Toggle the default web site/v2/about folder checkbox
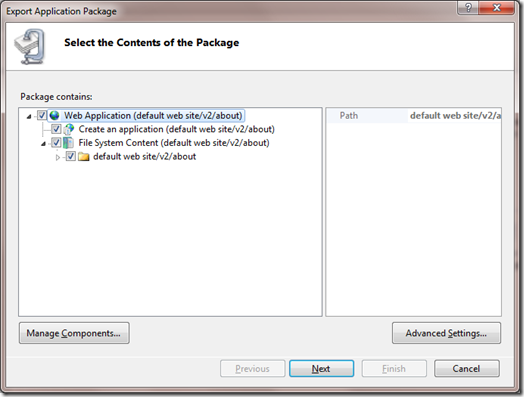524x397 pixels. pos(71,156)
